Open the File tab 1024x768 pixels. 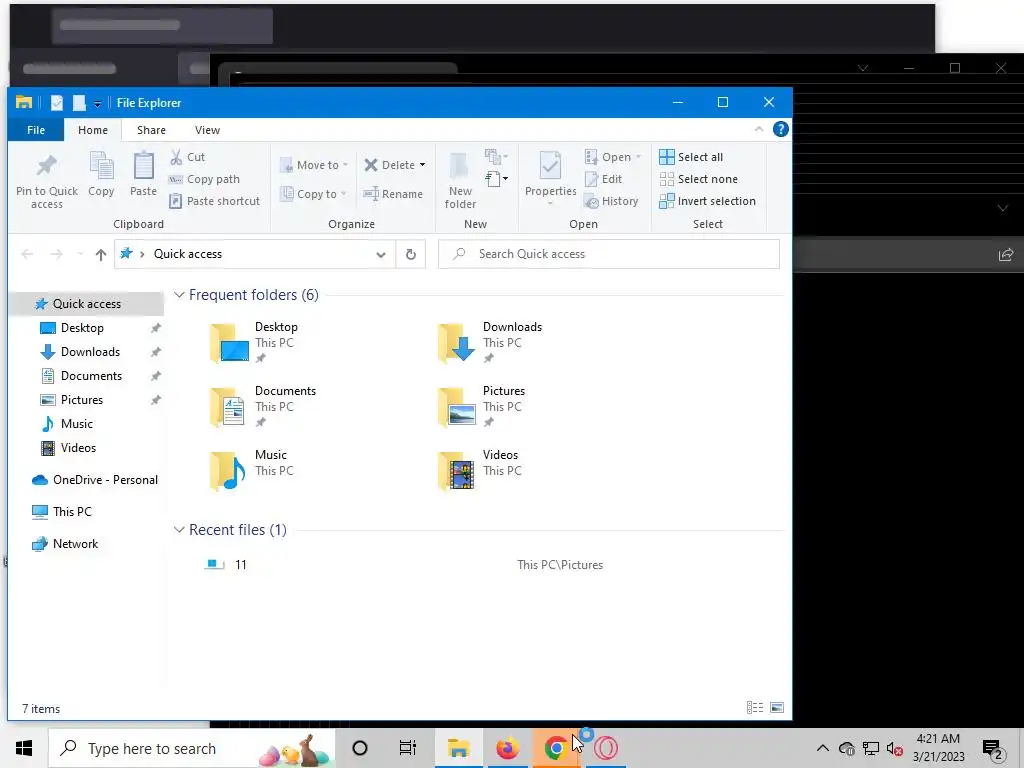tap(36, 130)
